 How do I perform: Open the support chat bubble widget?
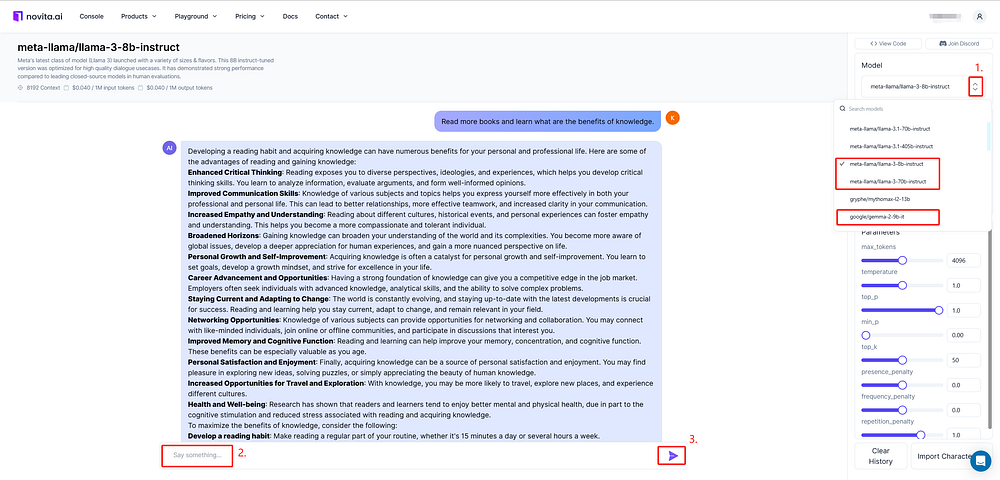981,461
